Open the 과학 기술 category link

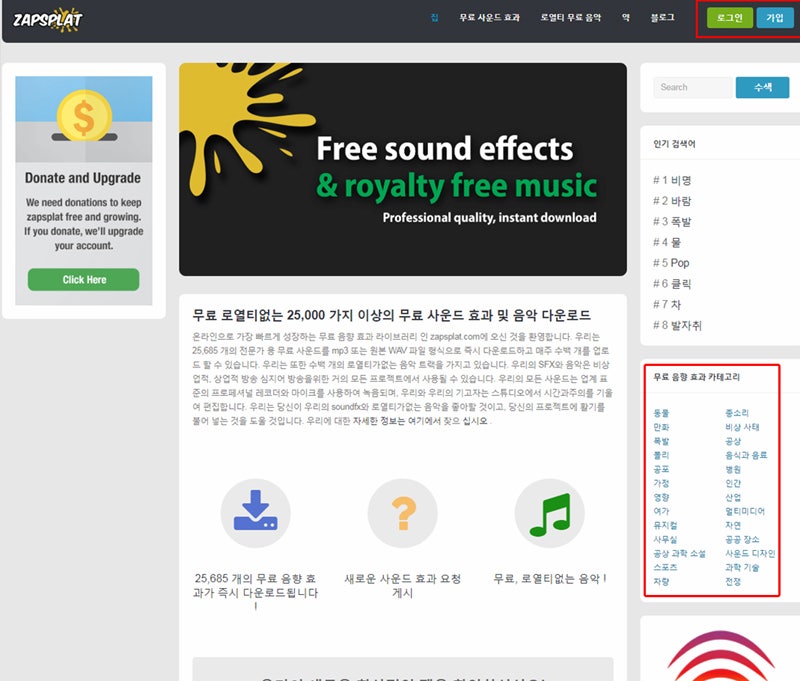pyautogui.click(x=742, y=567)
